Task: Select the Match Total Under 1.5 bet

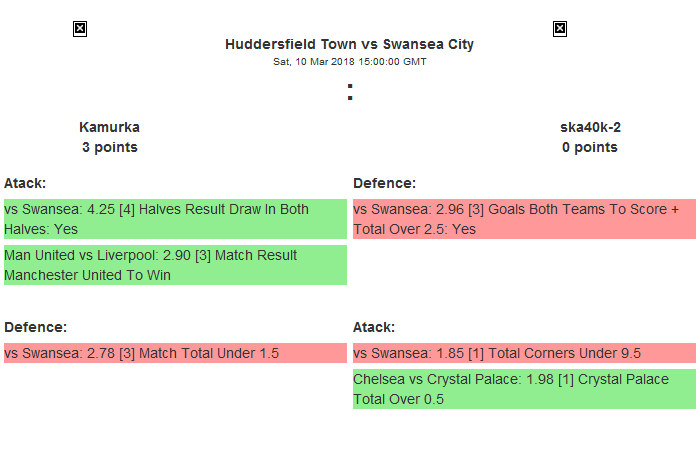Action: click(175, 353)
